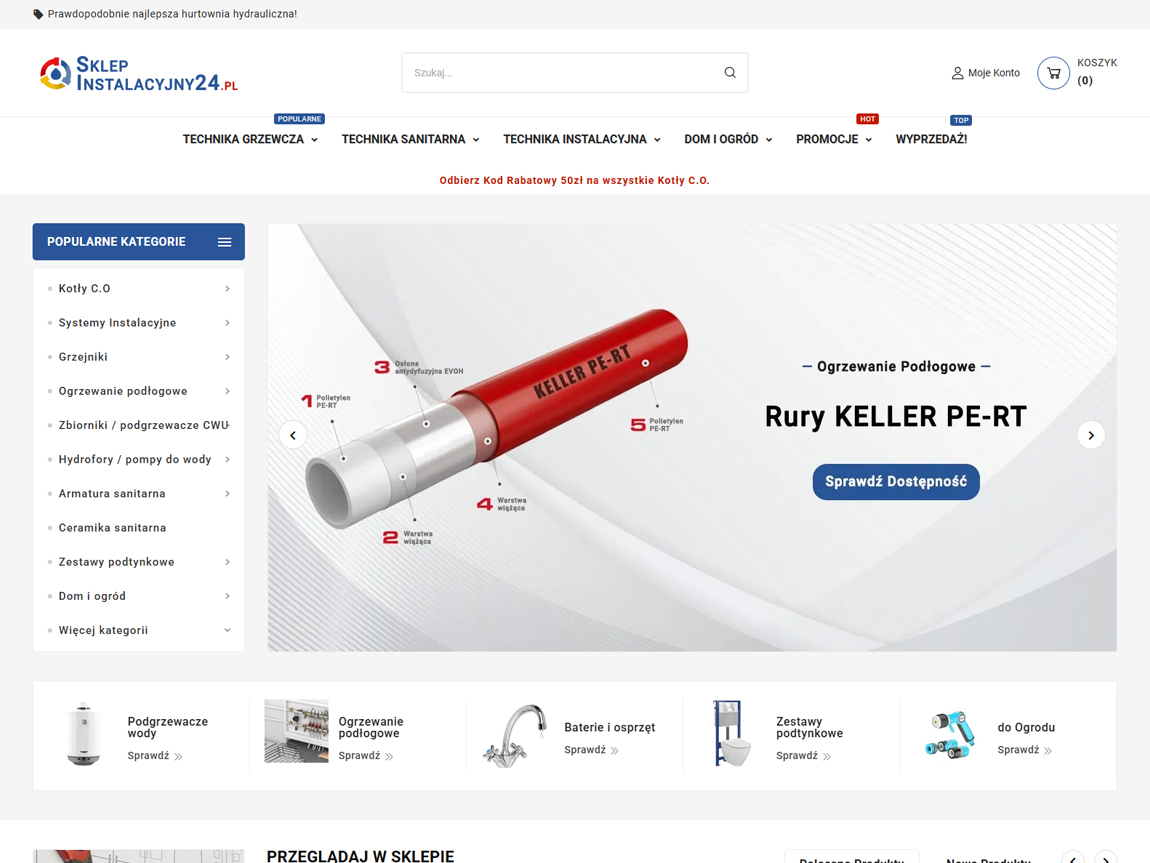Open Kotły C.O category
1150x863 pixels.
[x=84, y=289]
